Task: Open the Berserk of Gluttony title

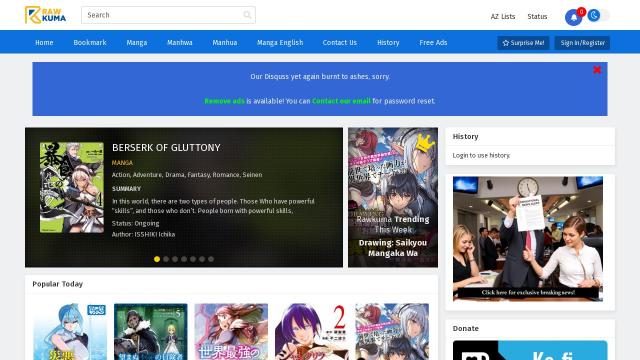Action: [x=166, y=148]
